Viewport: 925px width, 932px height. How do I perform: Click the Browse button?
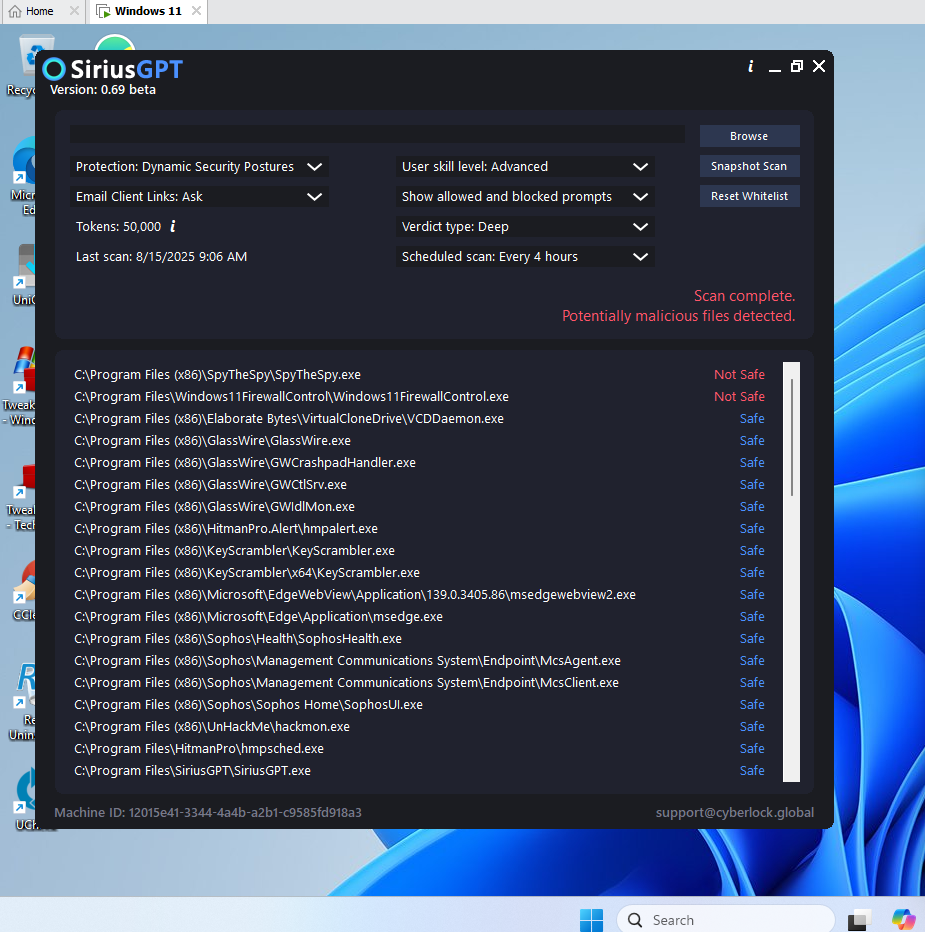click(749, 136)
